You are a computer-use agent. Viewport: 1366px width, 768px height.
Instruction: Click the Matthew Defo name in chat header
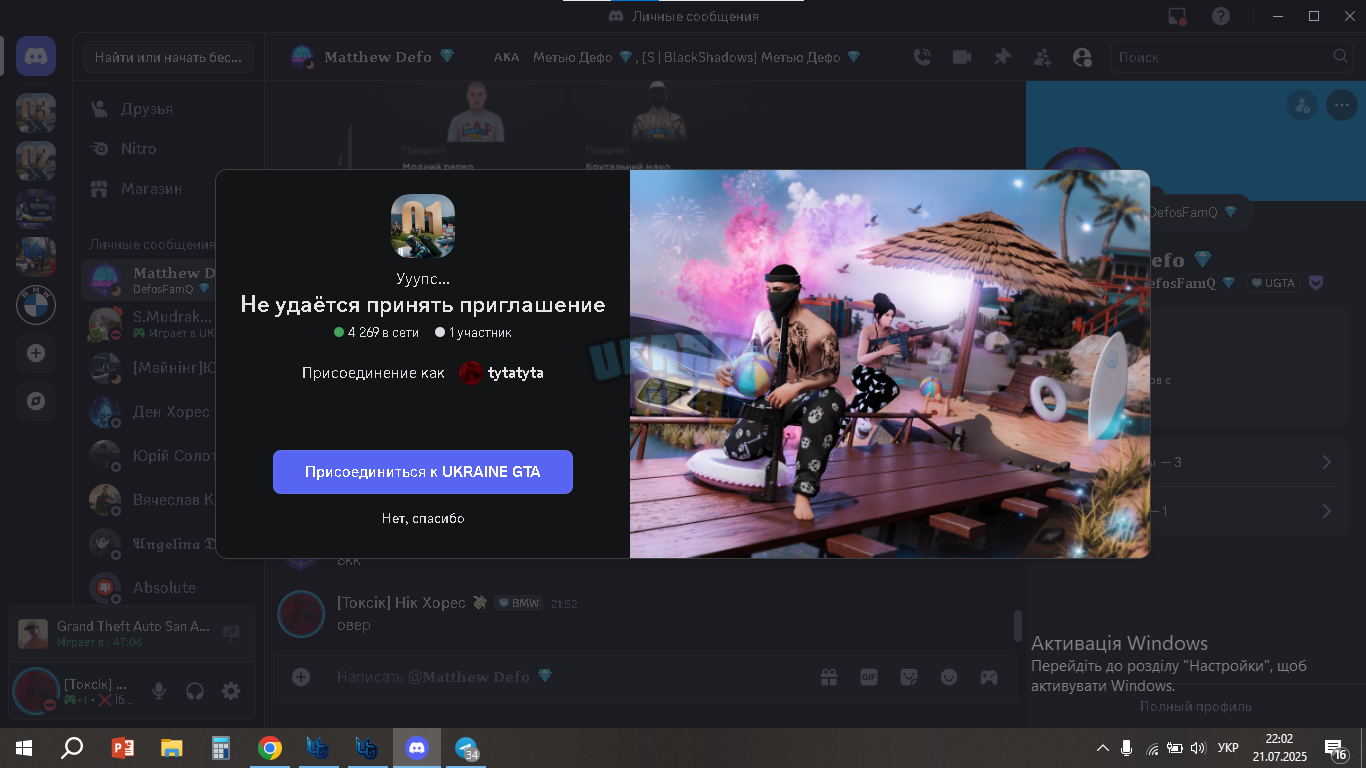pyautogui.click(x=378, y=57)
